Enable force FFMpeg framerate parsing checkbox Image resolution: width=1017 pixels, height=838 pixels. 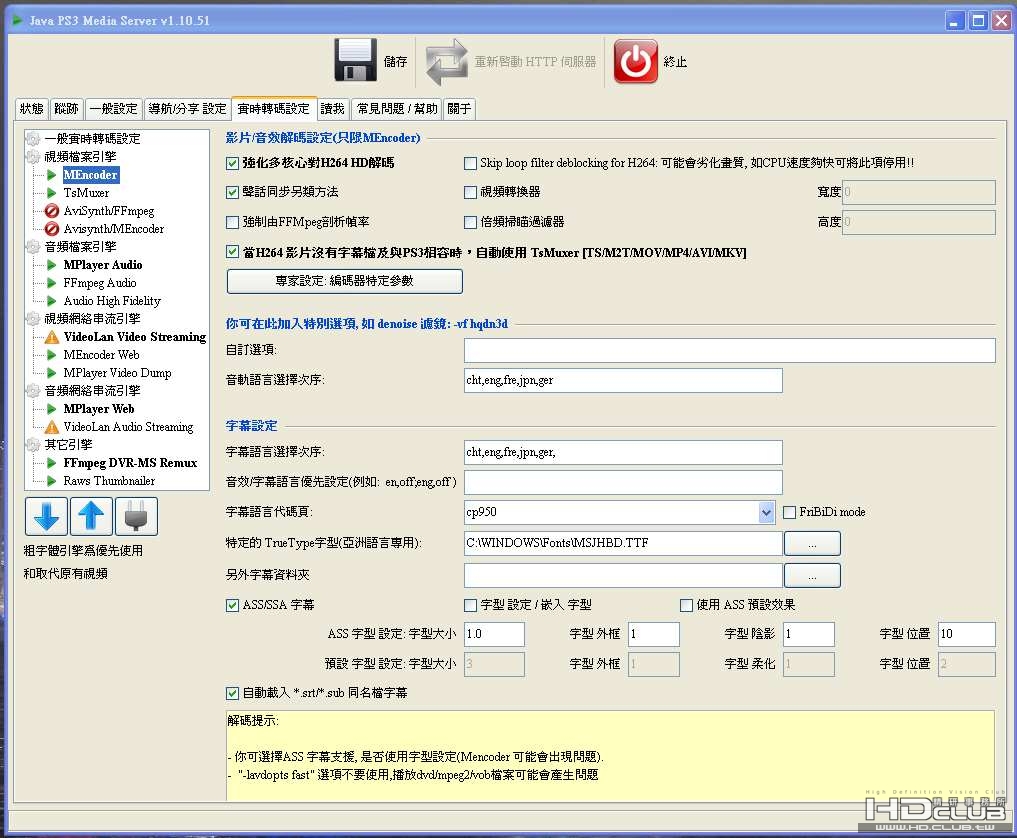click(x=232, y=222)
